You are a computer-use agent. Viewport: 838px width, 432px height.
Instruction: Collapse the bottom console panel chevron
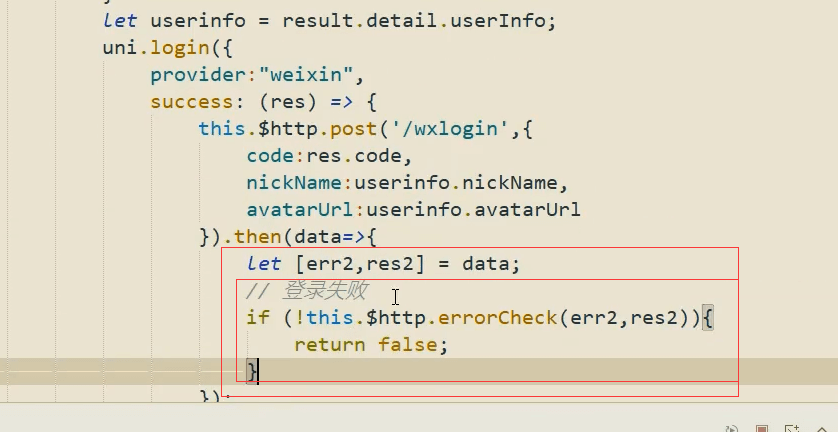pos(822,429)
